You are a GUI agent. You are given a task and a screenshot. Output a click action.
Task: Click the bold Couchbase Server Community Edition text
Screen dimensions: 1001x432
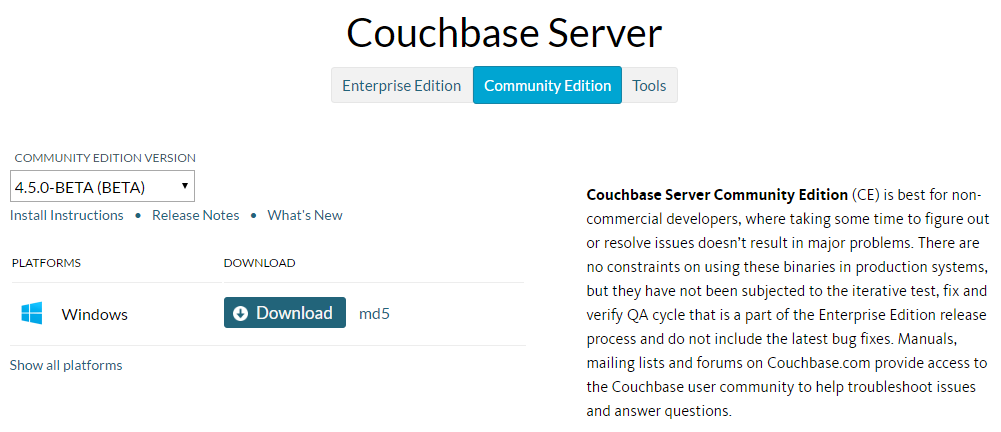717,194
